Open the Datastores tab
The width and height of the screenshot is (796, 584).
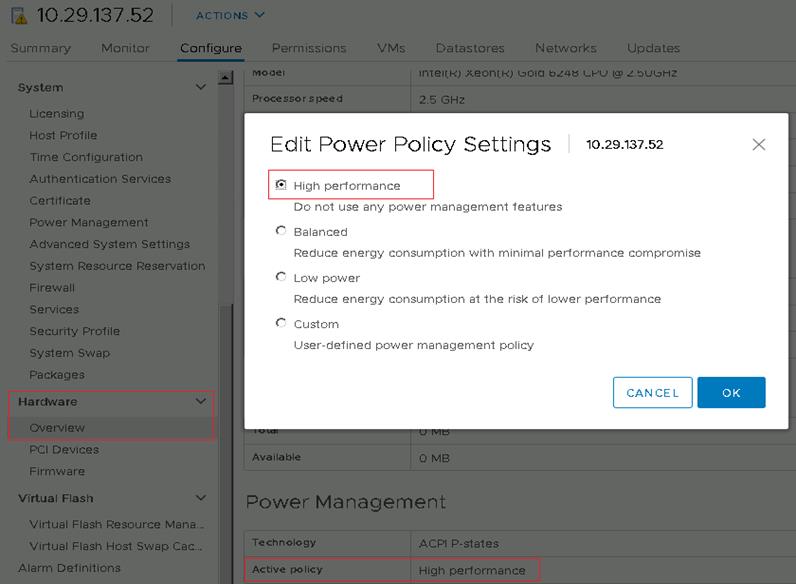(x=471, y=48)
